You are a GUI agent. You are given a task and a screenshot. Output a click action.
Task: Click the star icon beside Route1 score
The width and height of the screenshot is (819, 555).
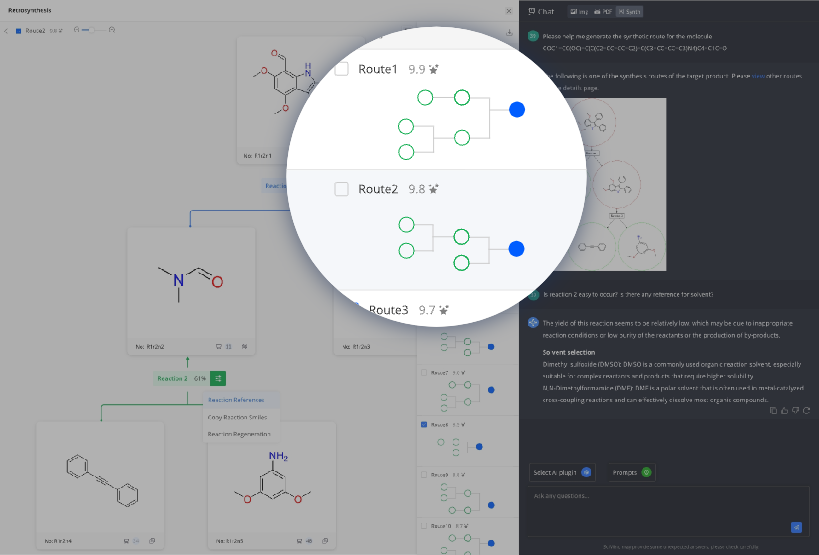434,70
